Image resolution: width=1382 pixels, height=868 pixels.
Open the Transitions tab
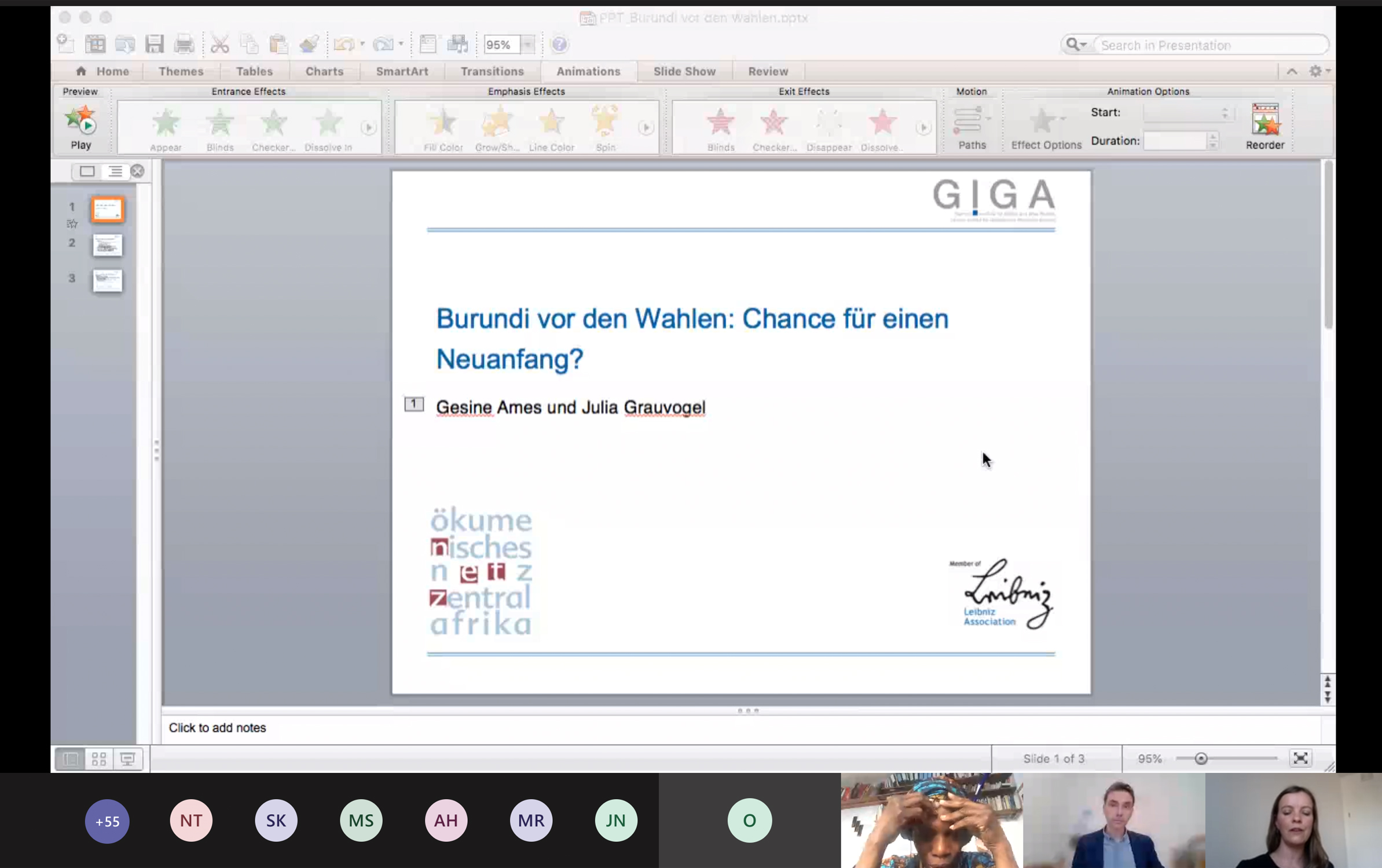[492, 71]
